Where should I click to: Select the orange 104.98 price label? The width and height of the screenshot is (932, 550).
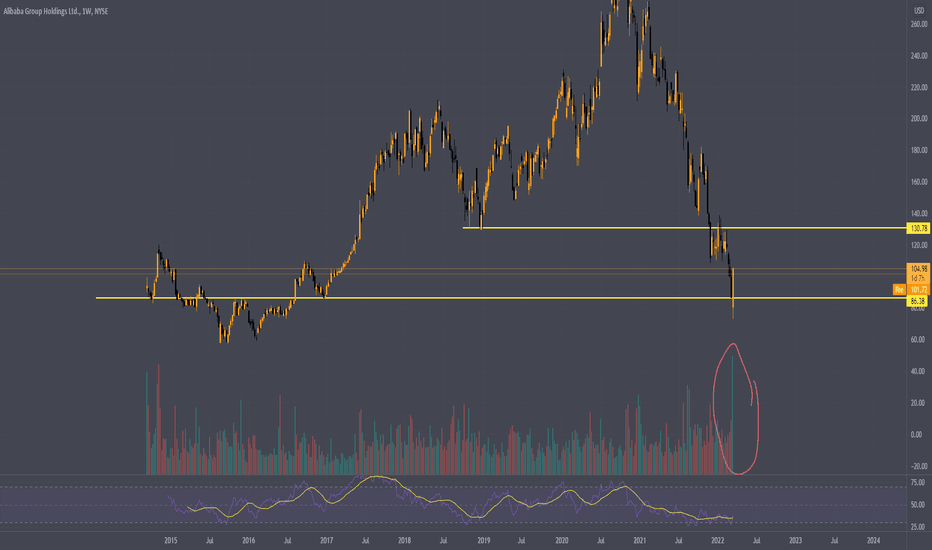(x=918, y=269)
